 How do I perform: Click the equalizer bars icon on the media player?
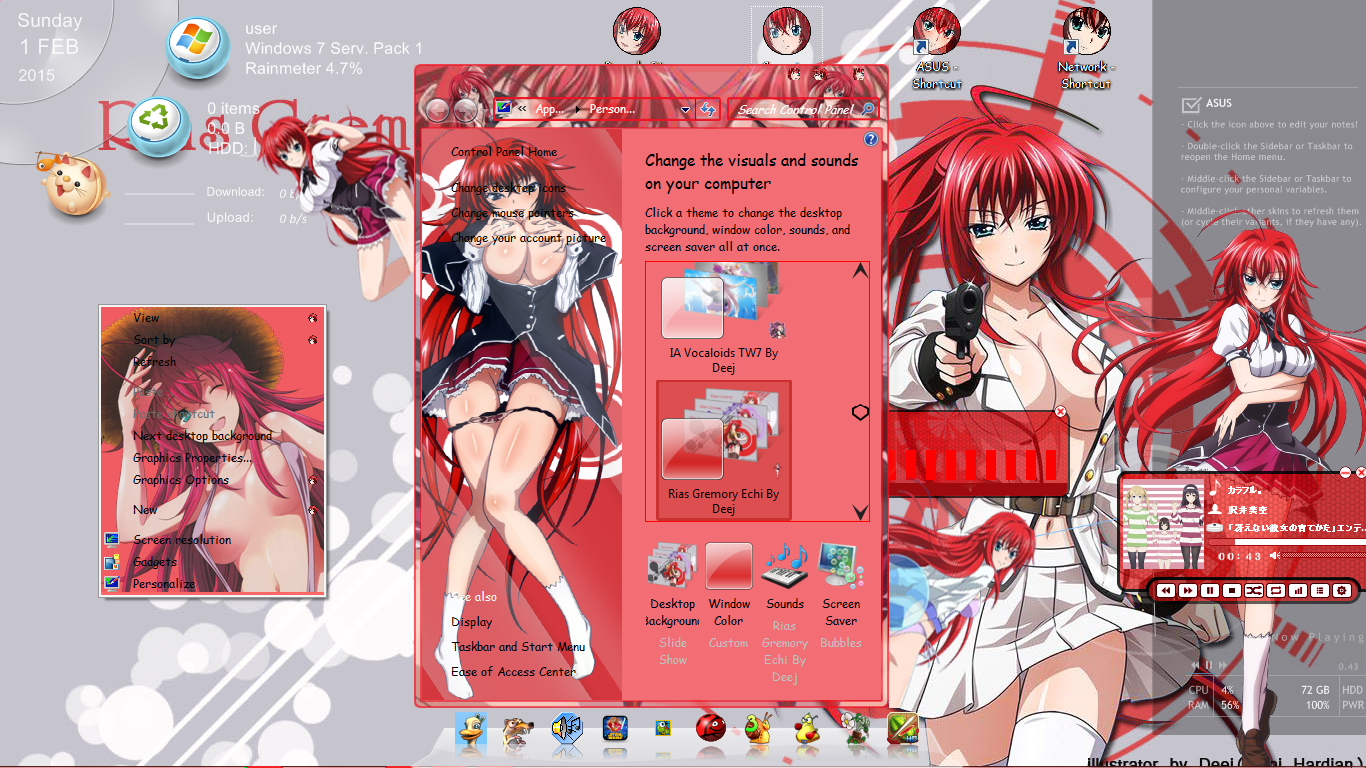tap(1299, 590)
